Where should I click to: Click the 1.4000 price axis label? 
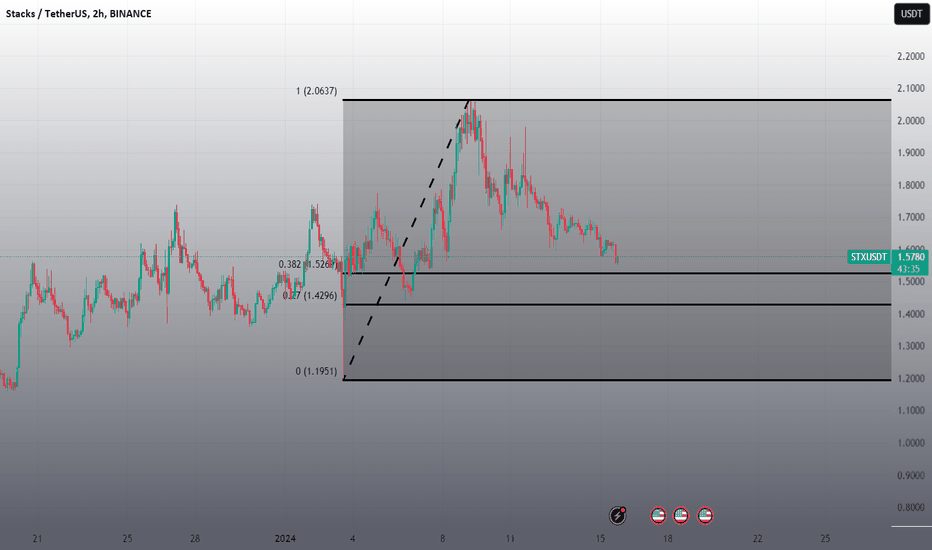point(911,314)
